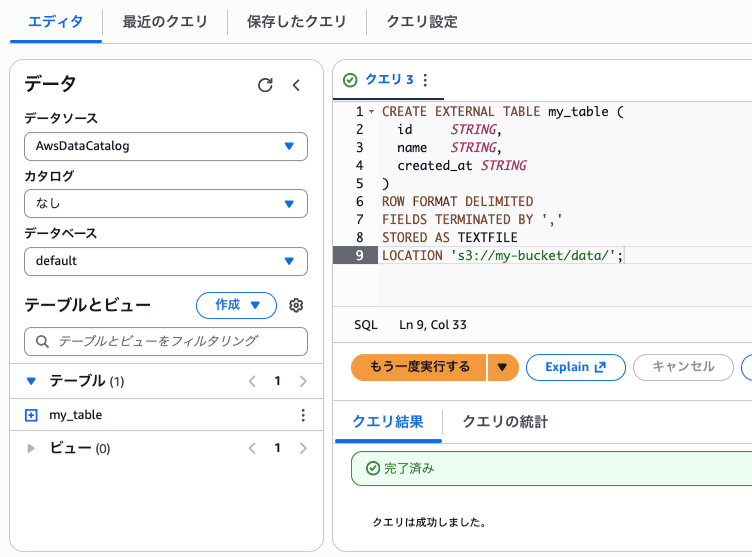Image resolution: width=752 pixels, height=557 pixels.
Task: Open the クエリ 3 tab options menu
Action: pos(425,80)
